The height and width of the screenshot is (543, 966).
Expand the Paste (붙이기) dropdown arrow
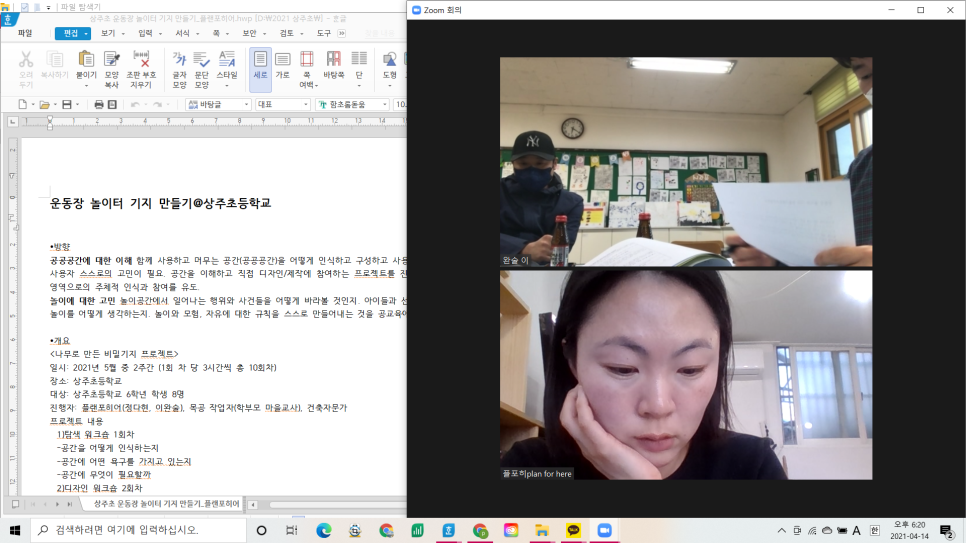[86, 86]
